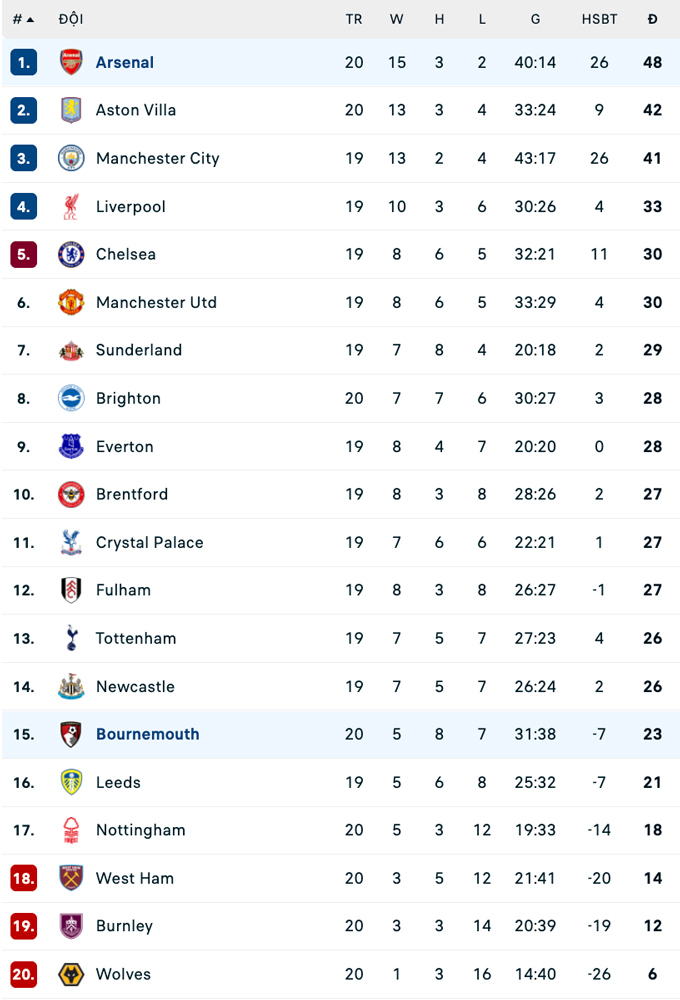Viewport: 680px width, 1000px height.
Task: Click the rank 20 red relegation badge
Action: [24, 974]
